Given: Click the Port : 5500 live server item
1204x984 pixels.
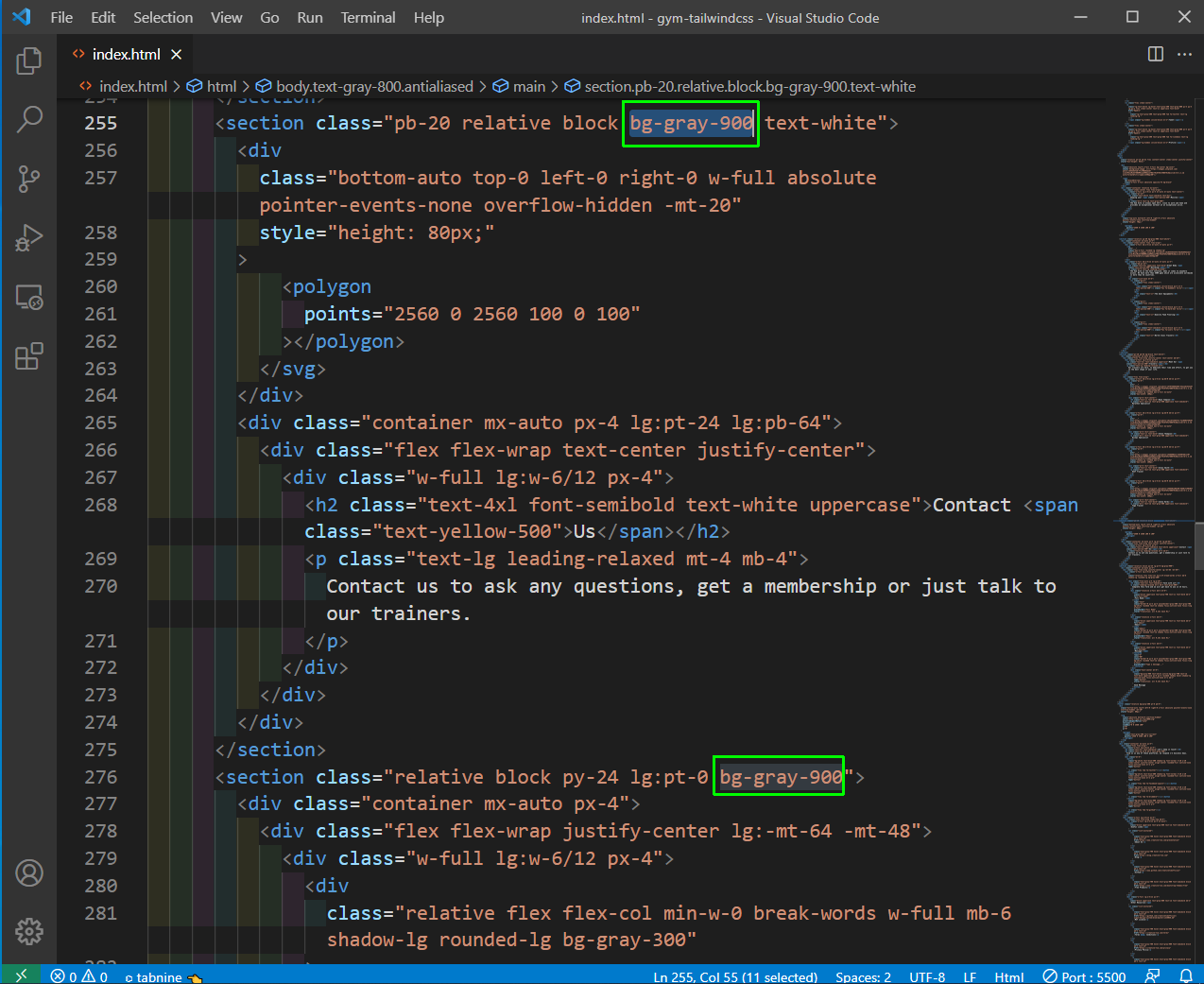Looking at the screenshot, I should [1084, 976].
